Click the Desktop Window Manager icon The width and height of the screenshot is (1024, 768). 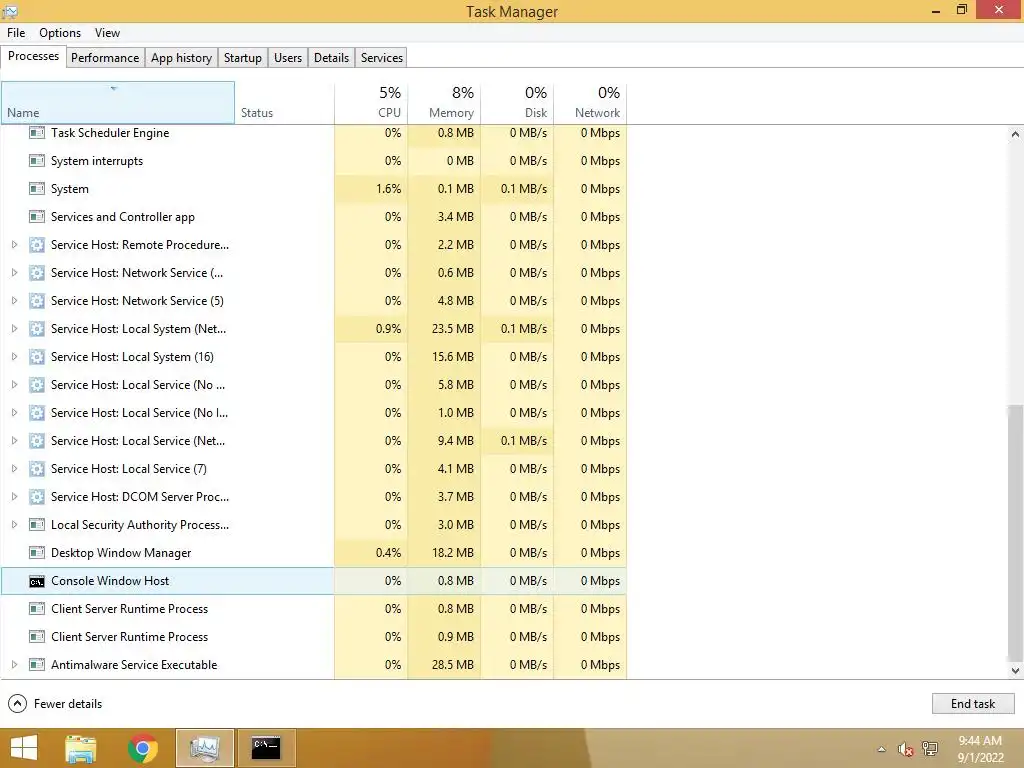pos(37,553)
